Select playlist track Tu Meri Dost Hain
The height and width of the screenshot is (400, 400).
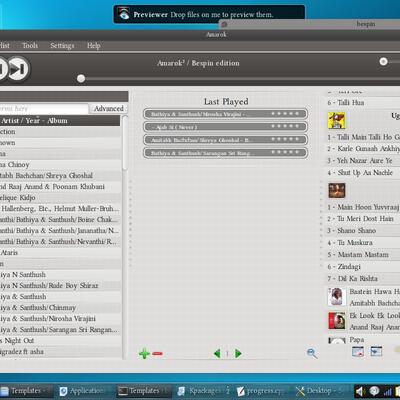pyautogui.click(x=362, y=219)
